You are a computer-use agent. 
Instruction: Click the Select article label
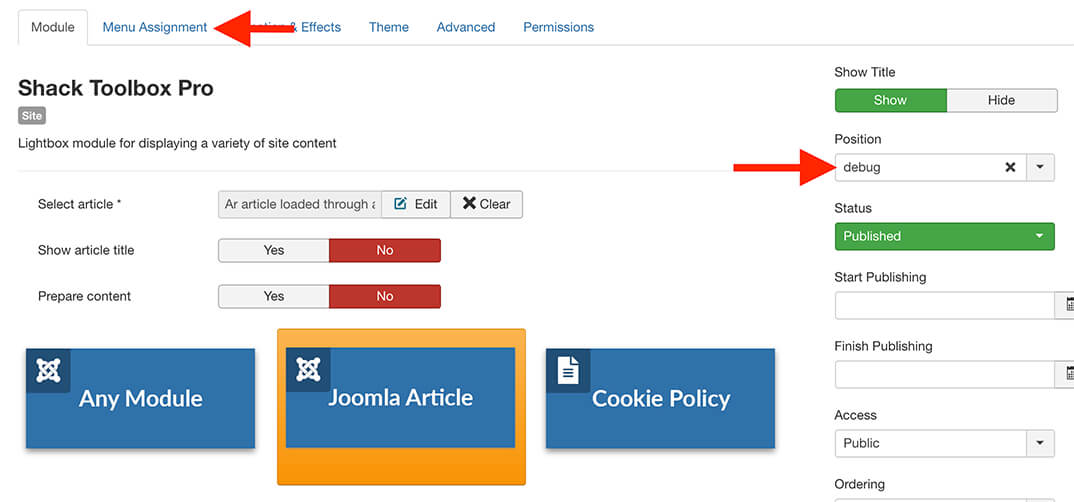point(79,204)
